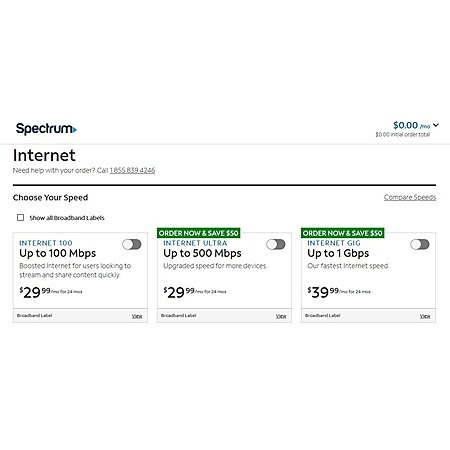This screenshot has width=450, height=450.
Task: Click the Internet Gig save $50 banner
Action: [343, 233]
